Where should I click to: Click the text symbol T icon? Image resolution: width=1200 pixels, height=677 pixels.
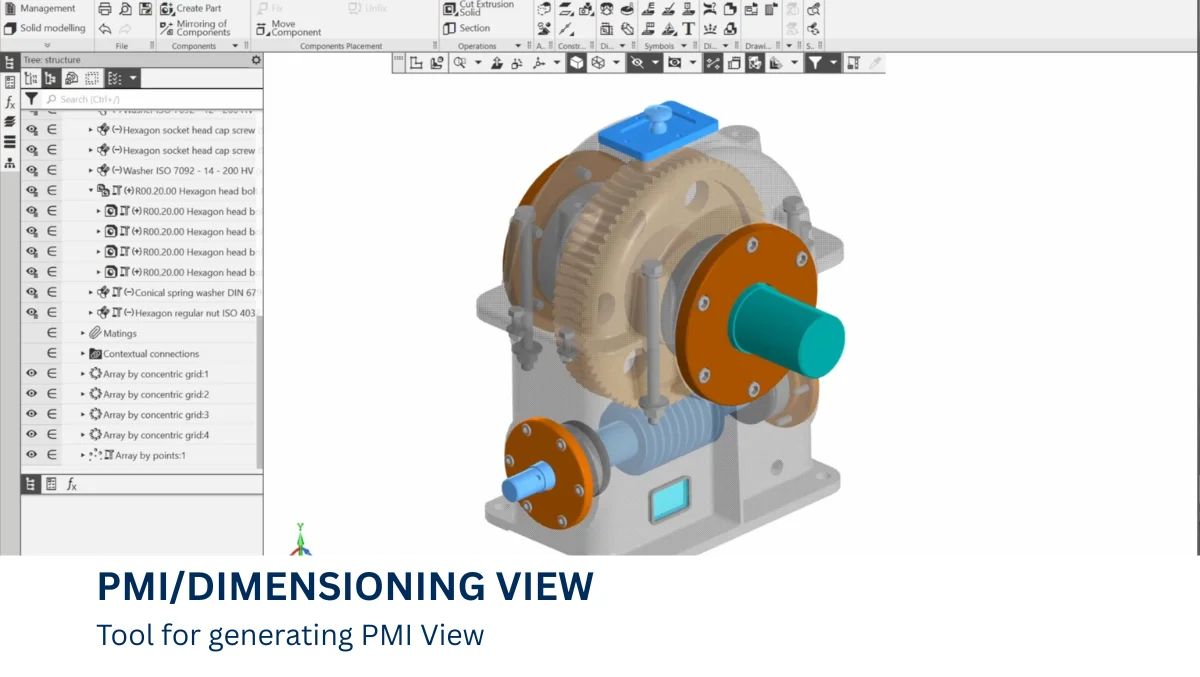pos(688,29)
